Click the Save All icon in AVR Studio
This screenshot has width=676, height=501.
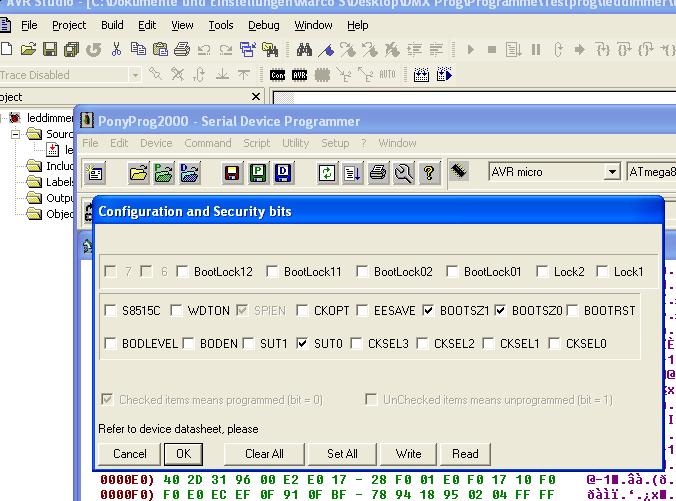72,50
